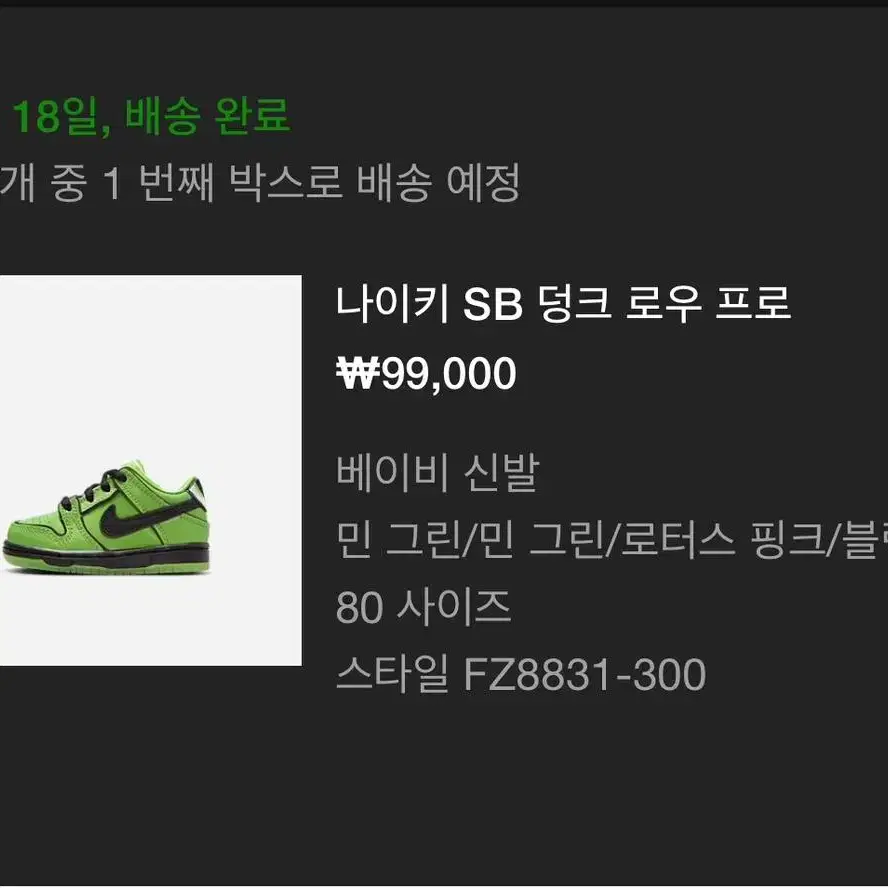Tap the 베이비 신발 category label
This screenshot has width=888, height=888.
(x=437, y=472)
